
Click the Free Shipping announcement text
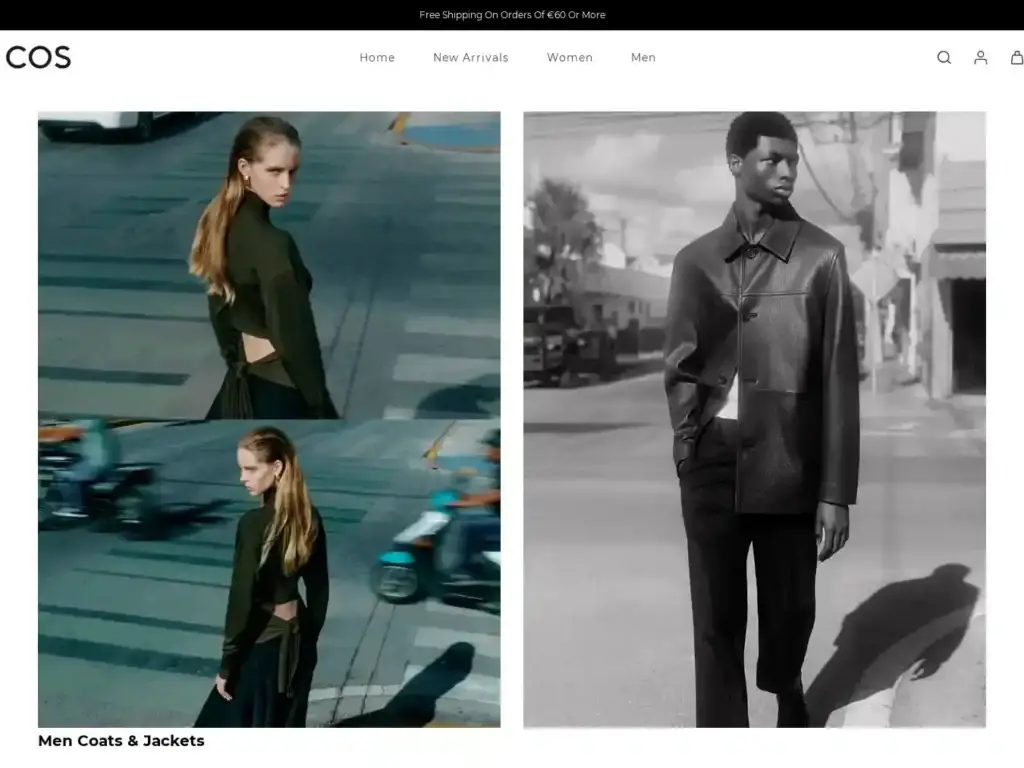click(x=512, y=15)
